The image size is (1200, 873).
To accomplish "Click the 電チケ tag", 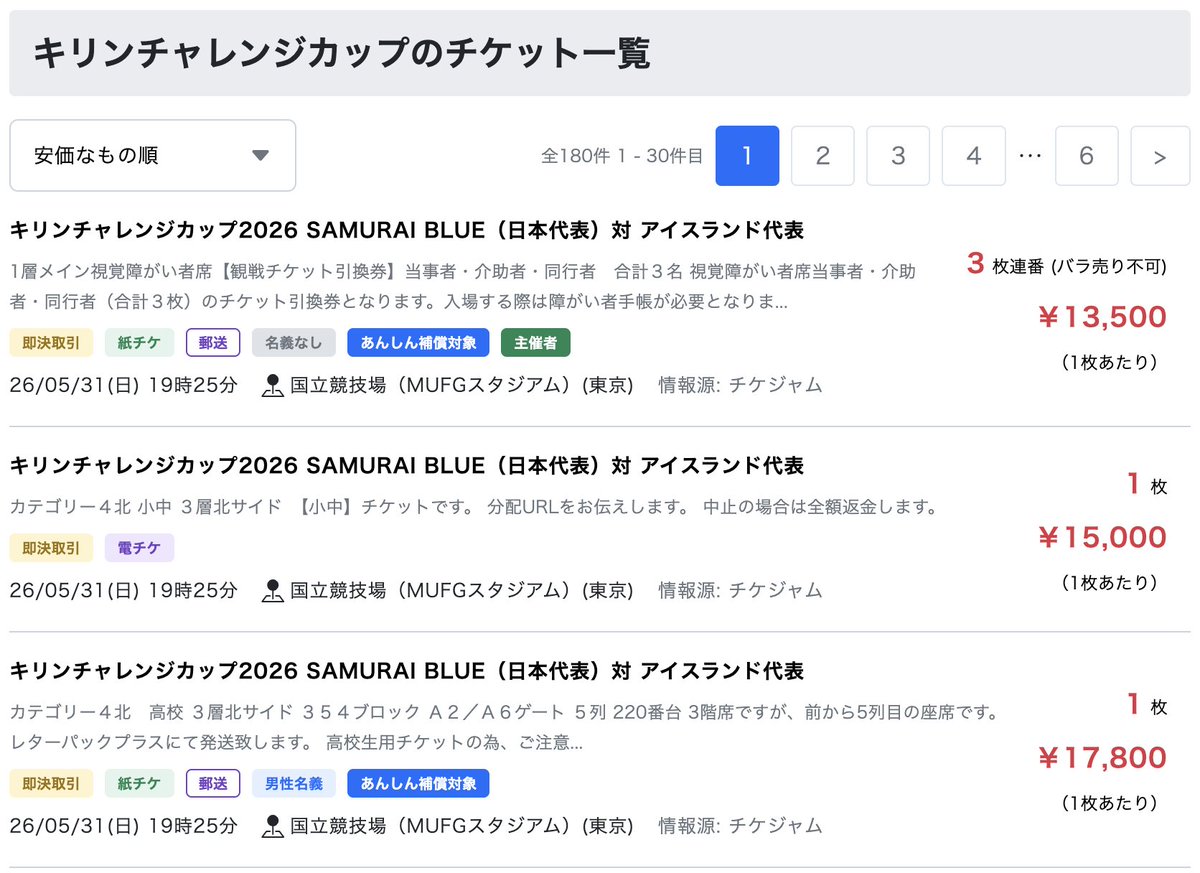I will tap(140, 548).
